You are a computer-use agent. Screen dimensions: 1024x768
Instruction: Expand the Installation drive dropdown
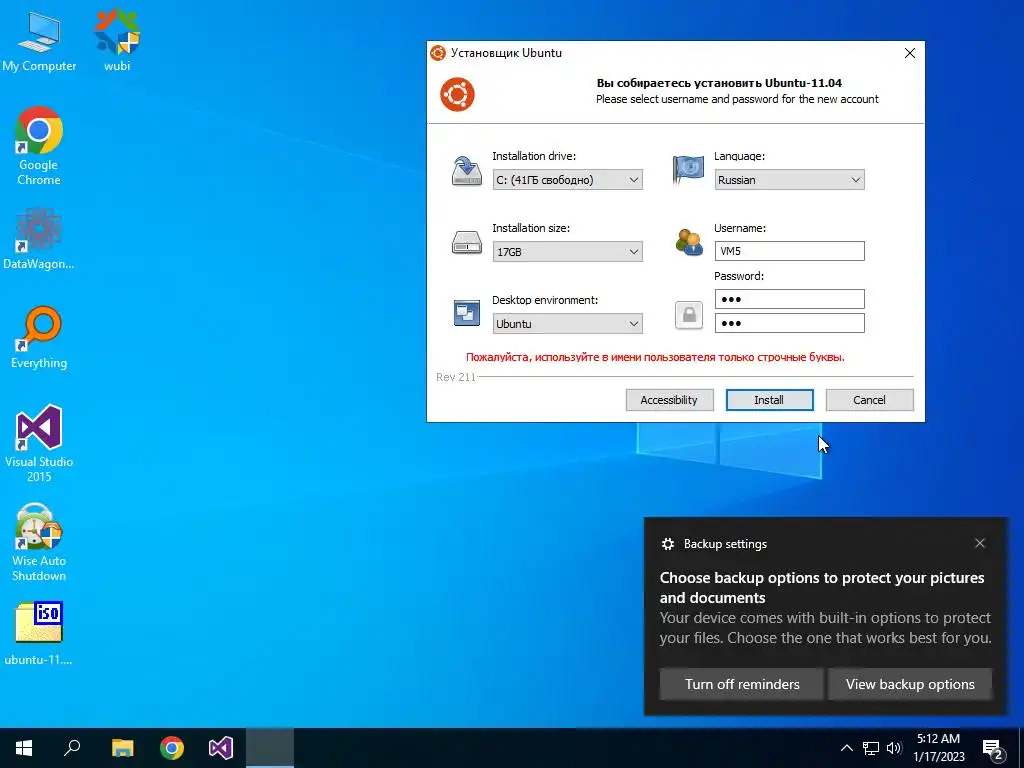[568, 180]
